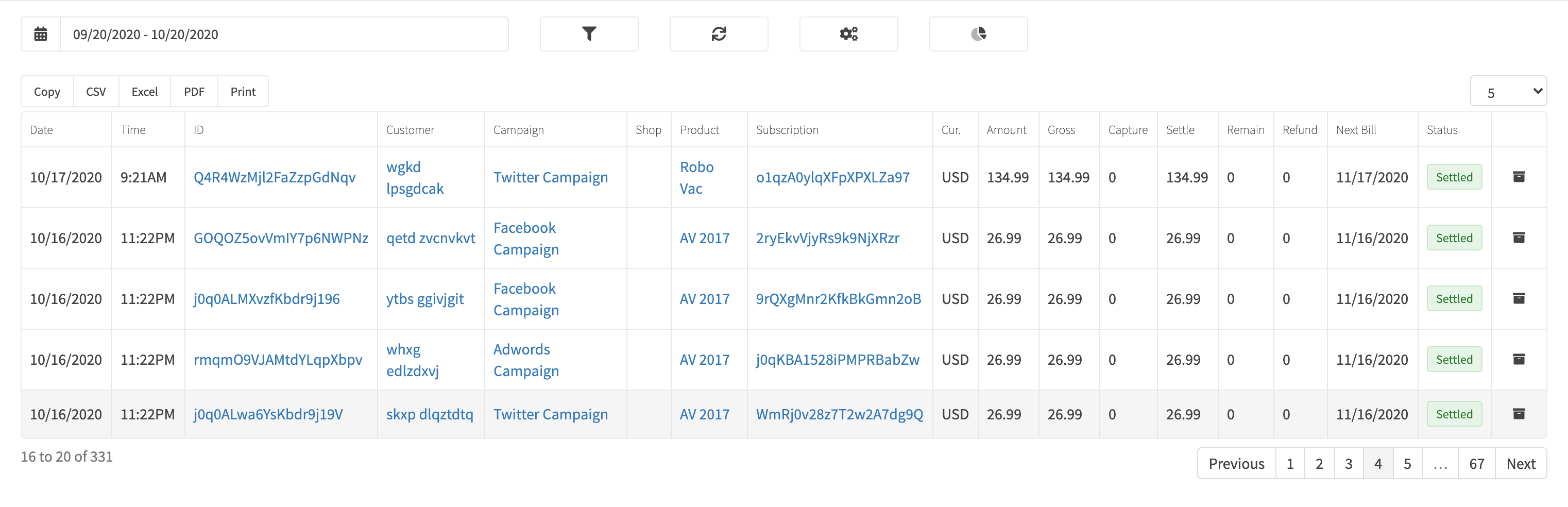1568x507 pixels.
Task: Open the rows-per-page dropdown showing 5
Action: 1508,91
